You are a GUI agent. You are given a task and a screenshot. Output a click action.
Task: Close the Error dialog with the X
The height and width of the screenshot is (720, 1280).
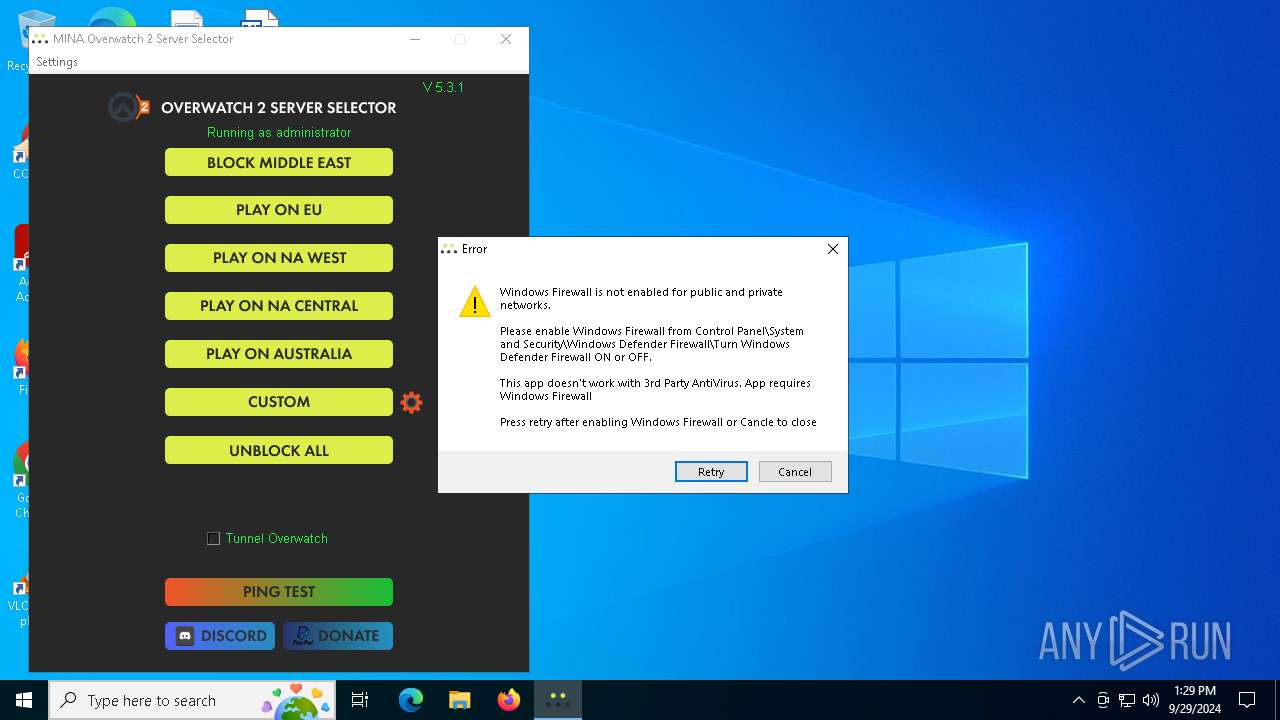click(832, 249)
